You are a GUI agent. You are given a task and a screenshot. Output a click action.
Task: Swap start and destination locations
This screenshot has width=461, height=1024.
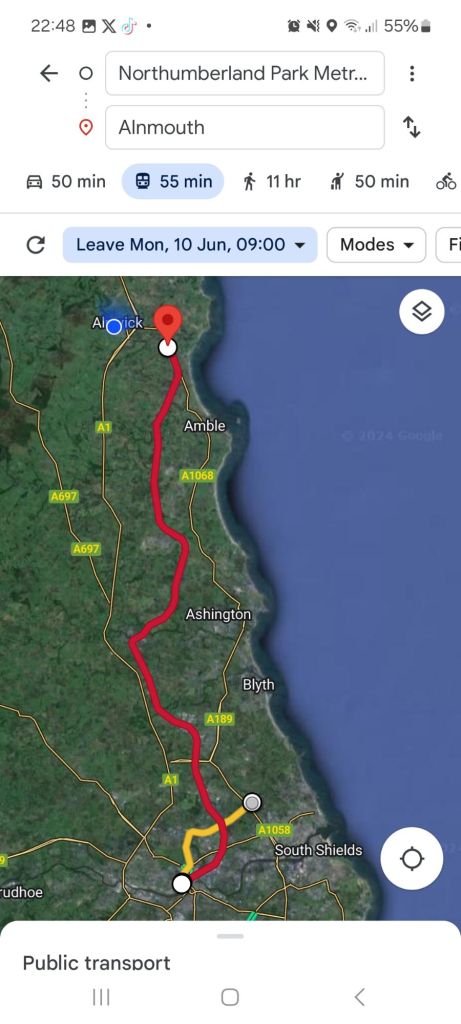[x=411, y=127]
